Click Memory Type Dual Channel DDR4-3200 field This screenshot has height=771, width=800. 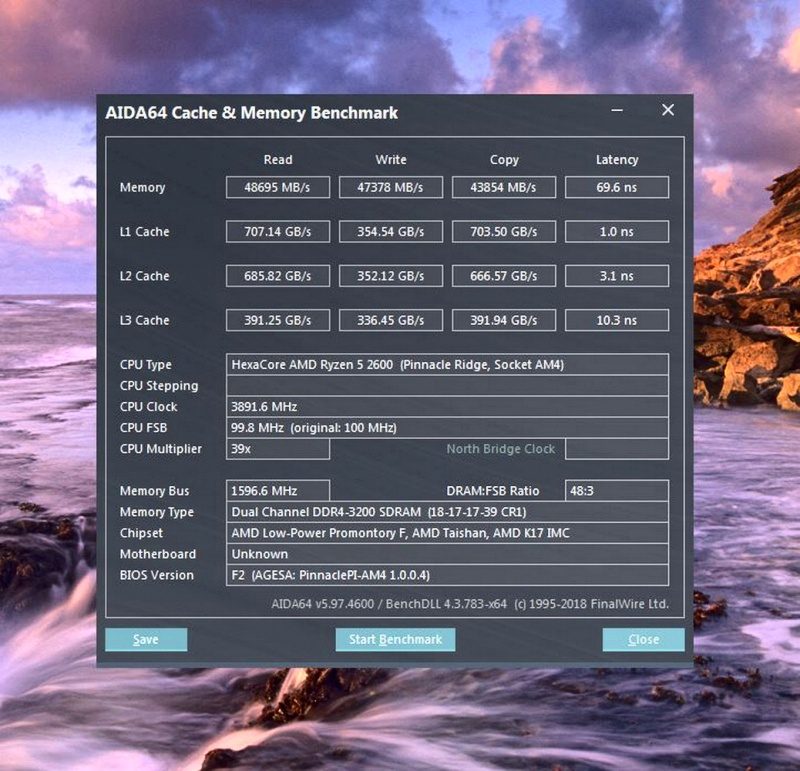click(x=447, y=512)
